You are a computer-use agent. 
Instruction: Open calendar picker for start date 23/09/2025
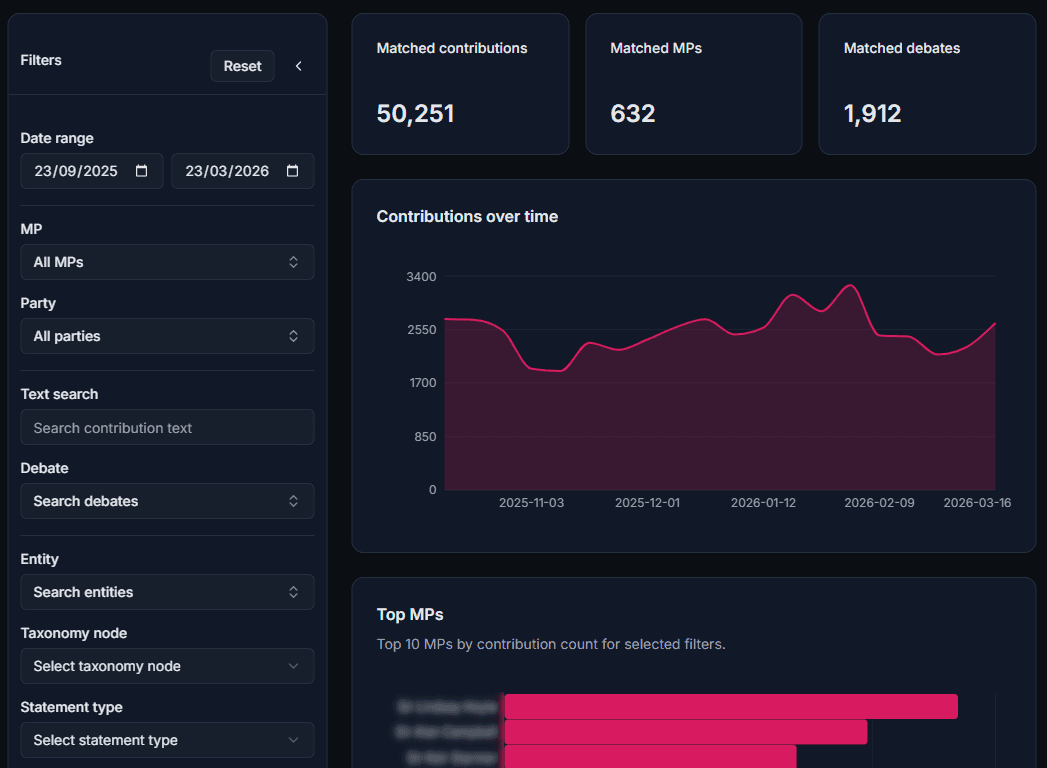pyautogui.click(x=142, y=171)
